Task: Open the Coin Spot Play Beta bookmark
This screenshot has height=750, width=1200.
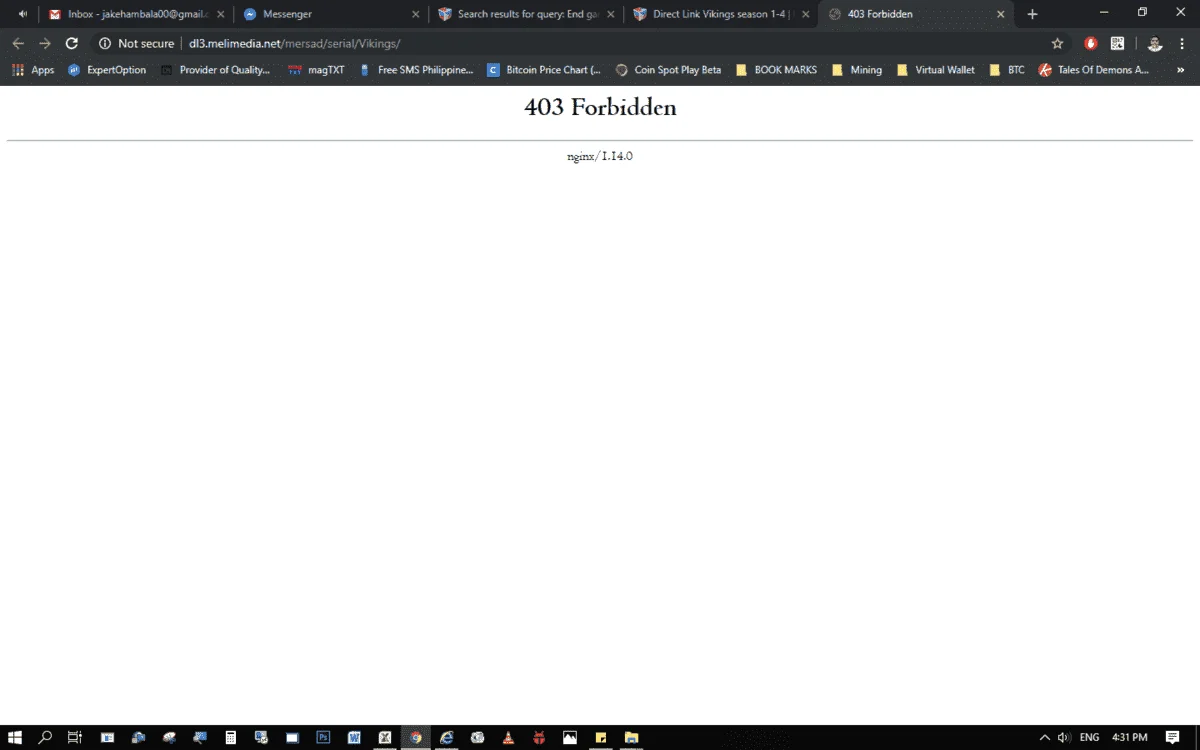Action: (x=669, y=70)
